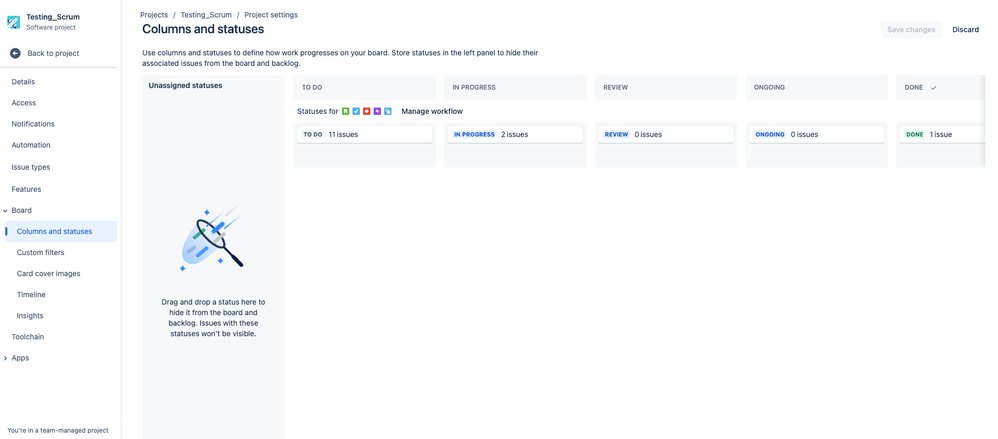998x439 pixels.
Task: Click Testing_Scrum breadcrumb link
Action: point(206,15)
